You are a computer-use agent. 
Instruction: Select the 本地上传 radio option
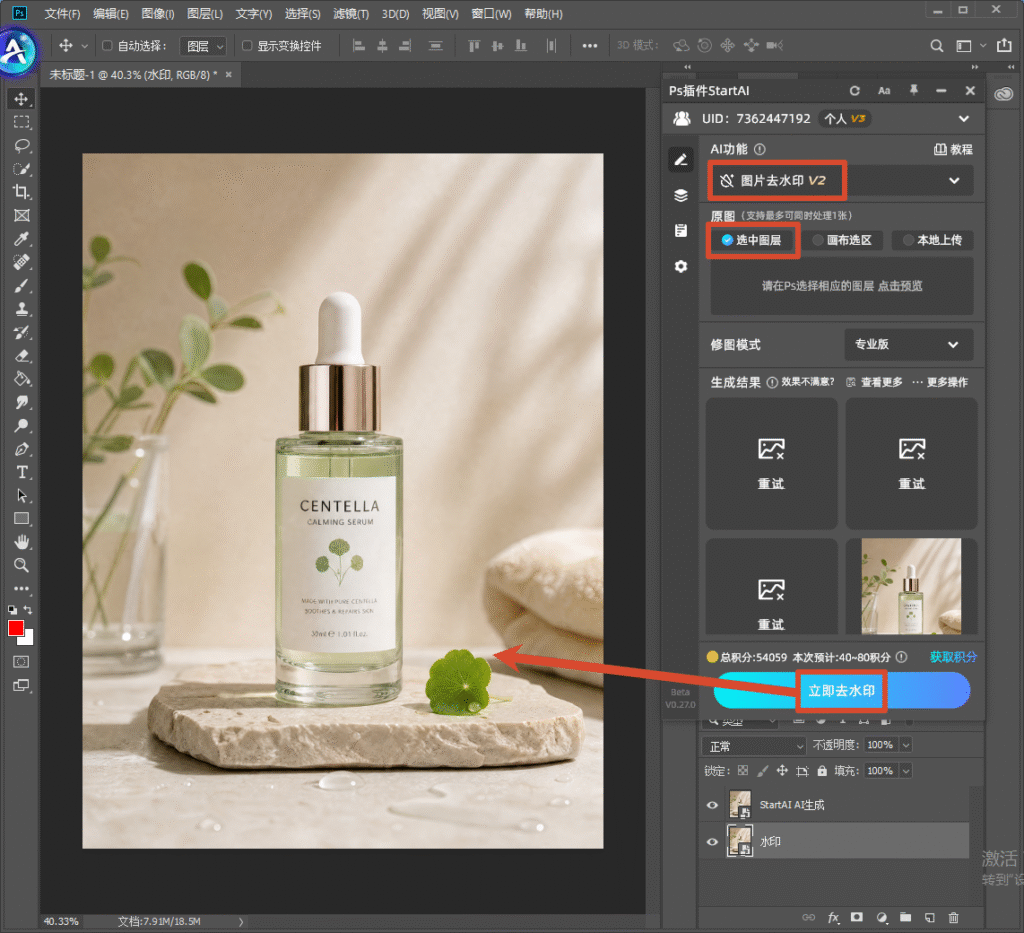coord(932,240)
